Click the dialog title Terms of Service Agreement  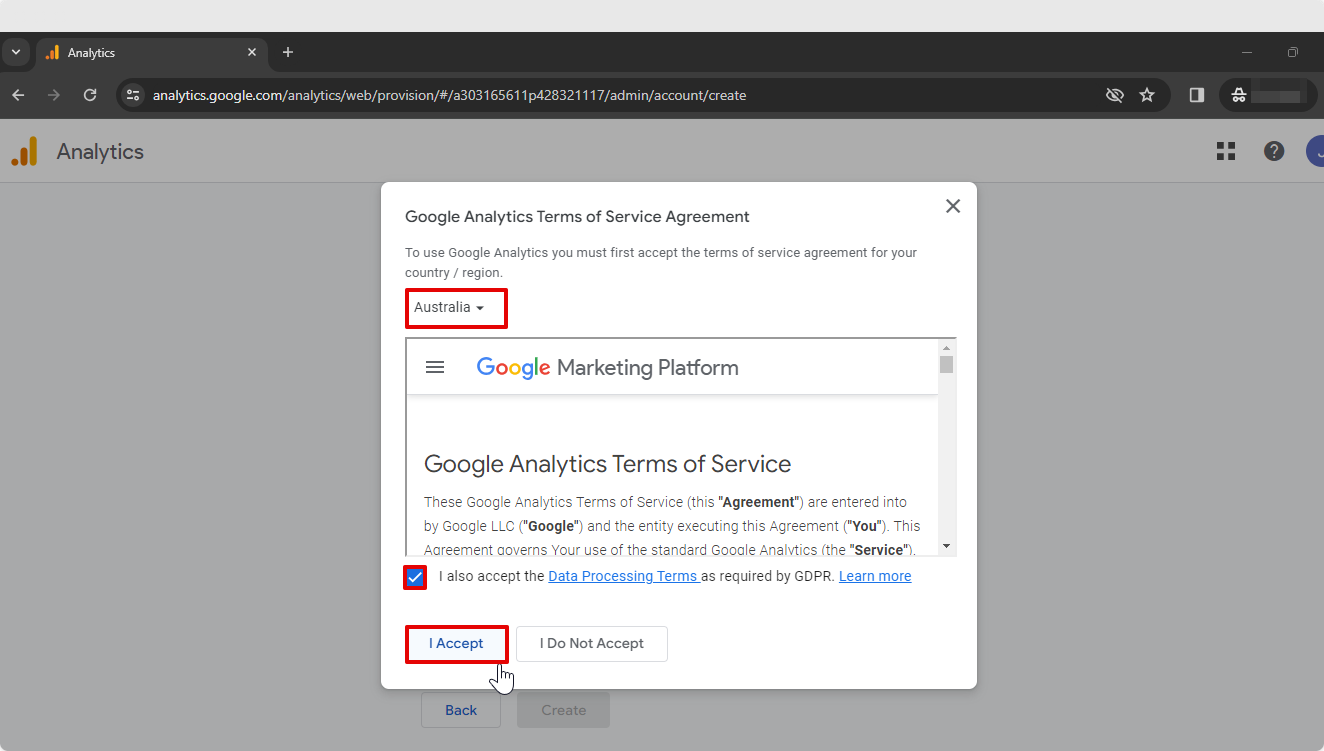[577, 216]
